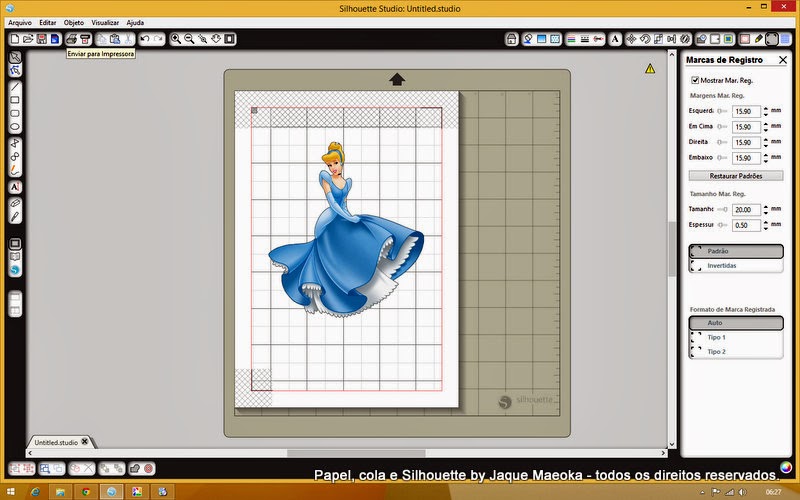Select the Auto registration mark format
The width and height of the screenshot is (800, 500).
point(736,323)
